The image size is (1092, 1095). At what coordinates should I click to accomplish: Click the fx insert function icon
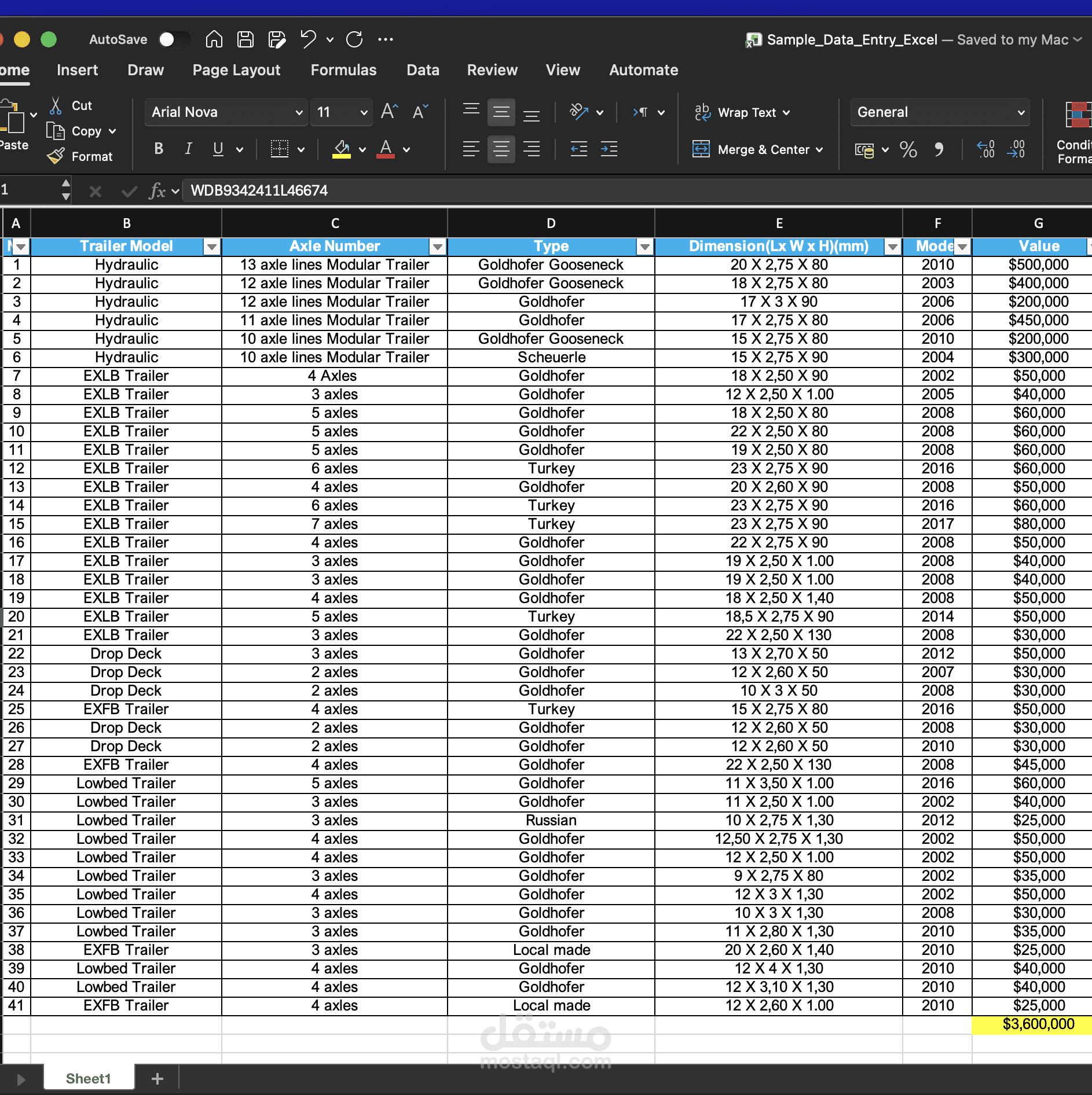[x=157, y=190]
